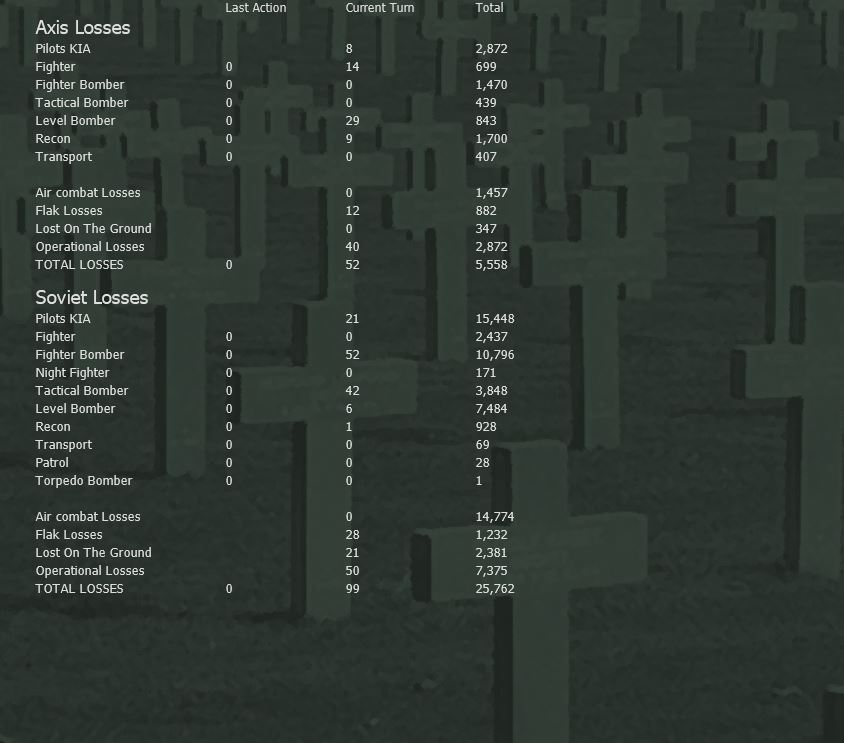Click Axis Flak Losses total 882
844x743 pixels.
[x=486, y=211]
